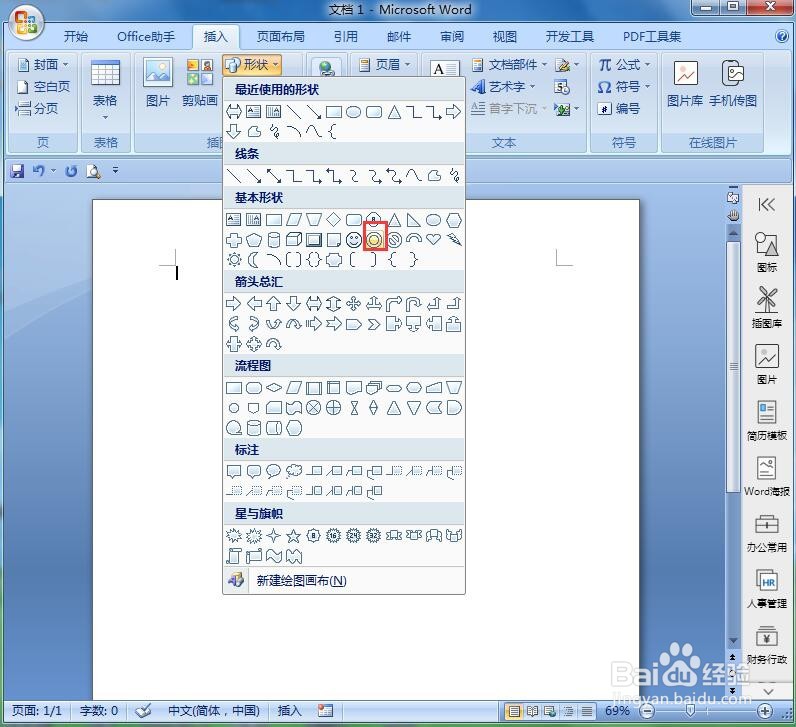The width and height of the screenshot is (796, 727).
Task: Select the moon shape
Action: pyautogui.click(x=253, y=260)
